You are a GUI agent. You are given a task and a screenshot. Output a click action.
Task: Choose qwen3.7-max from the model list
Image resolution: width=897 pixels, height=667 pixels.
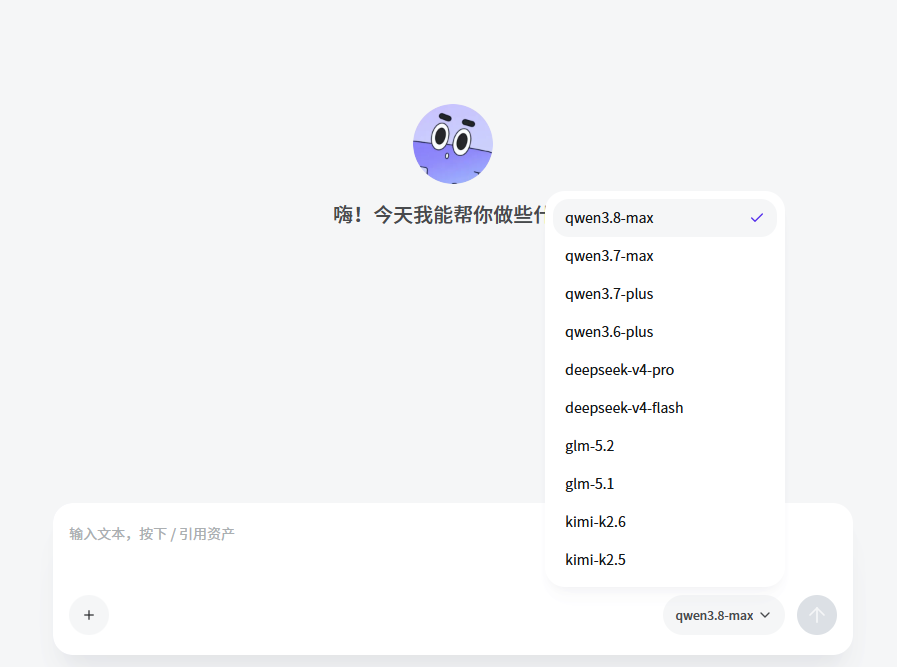pyautogui.click(x=665, y=256)
